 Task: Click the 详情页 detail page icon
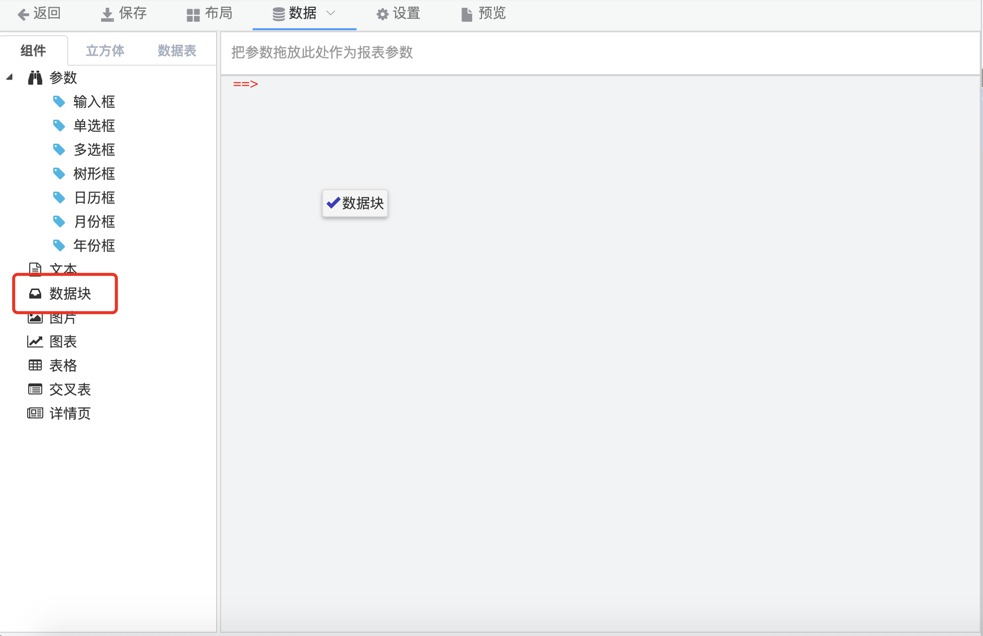tap(35, 414)
